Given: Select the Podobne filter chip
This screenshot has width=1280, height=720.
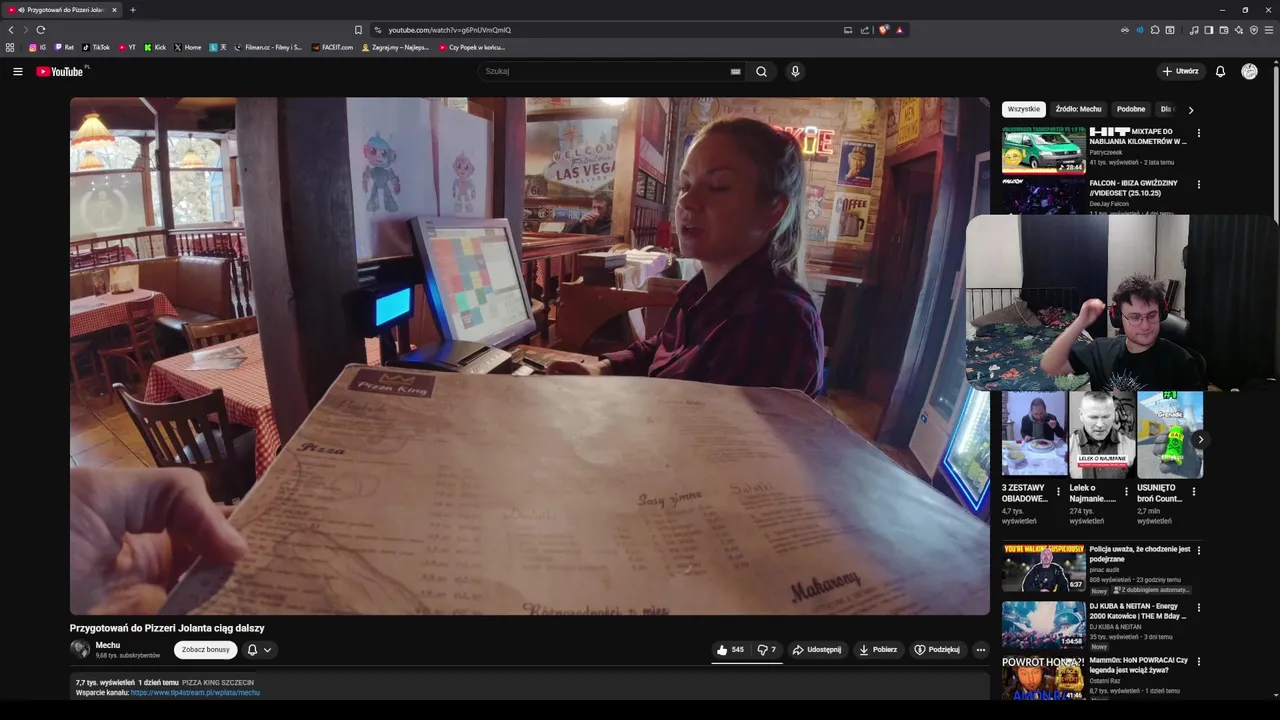Looking at the screenshot, I should (x=1131, y=109).
